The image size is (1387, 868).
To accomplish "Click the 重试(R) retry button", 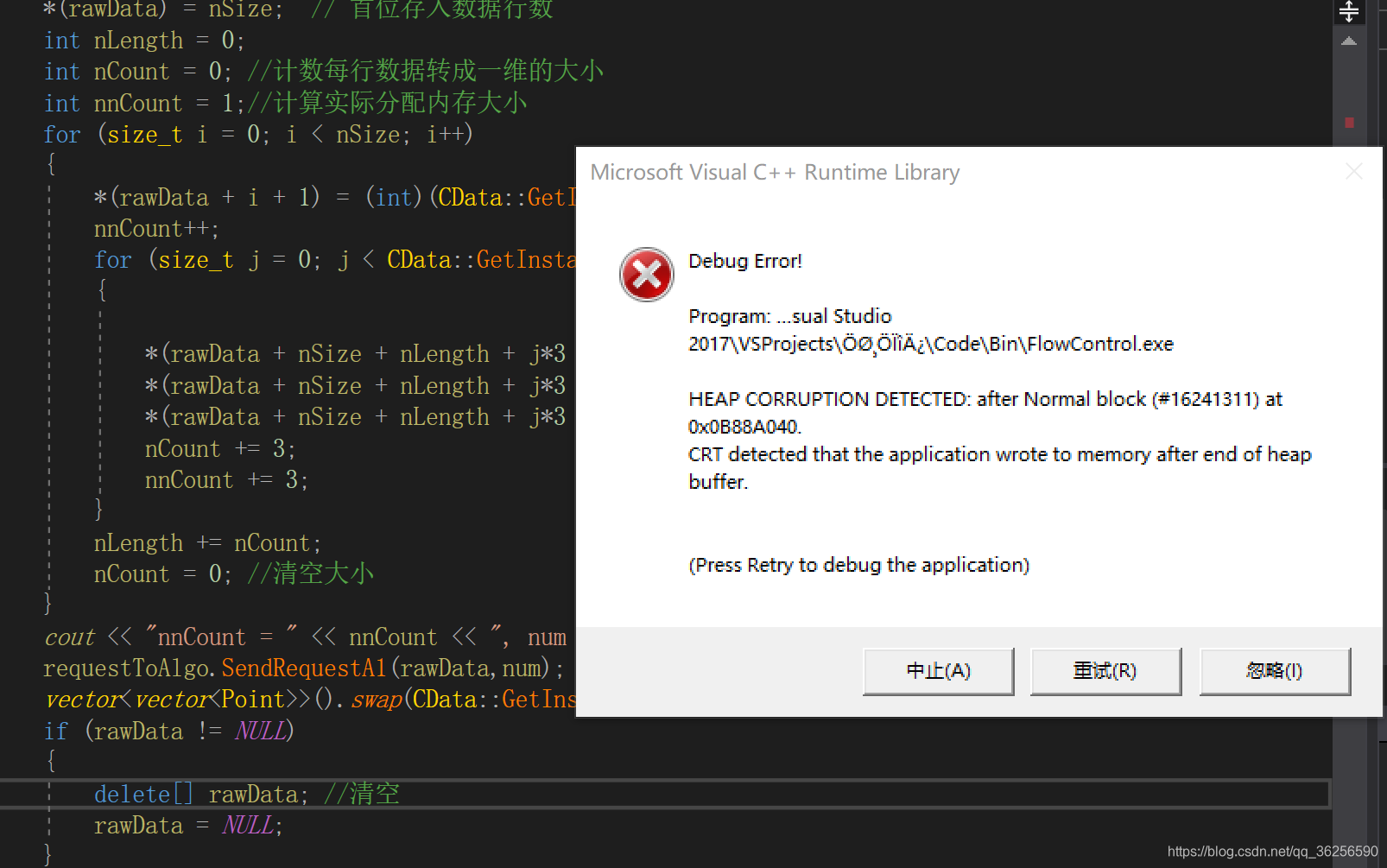I will (x=1105, y=671).
